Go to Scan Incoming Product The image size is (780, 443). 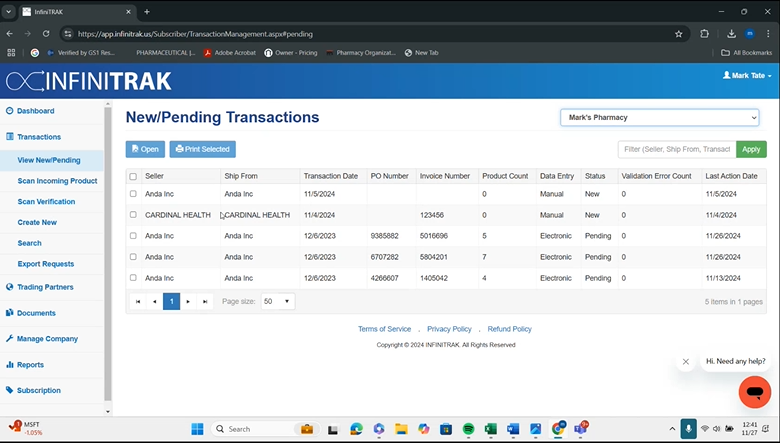coord(57,181)
